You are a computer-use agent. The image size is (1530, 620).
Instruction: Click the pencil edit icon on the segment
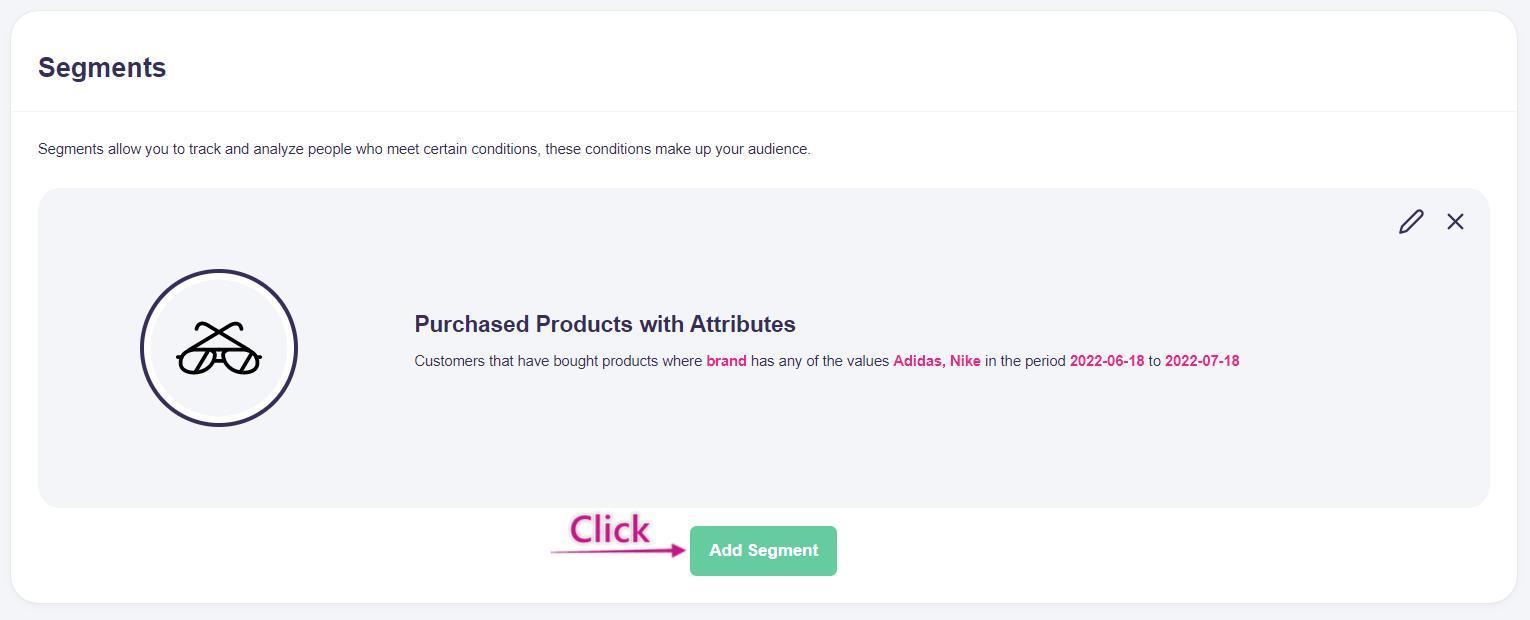pos(1410,222)
